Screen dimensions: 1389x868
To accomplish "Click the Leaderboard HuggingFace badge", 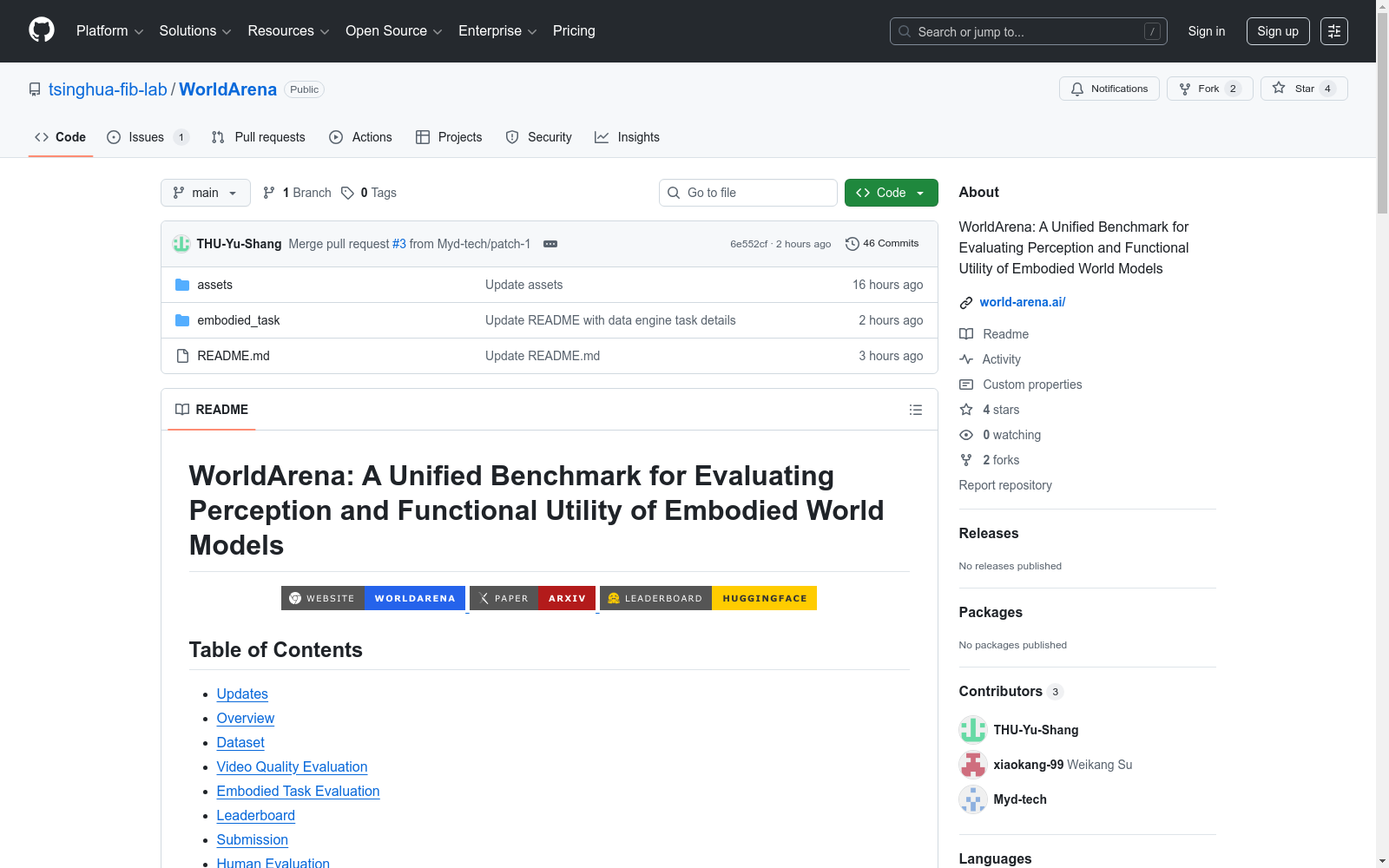I will point(708,598).
